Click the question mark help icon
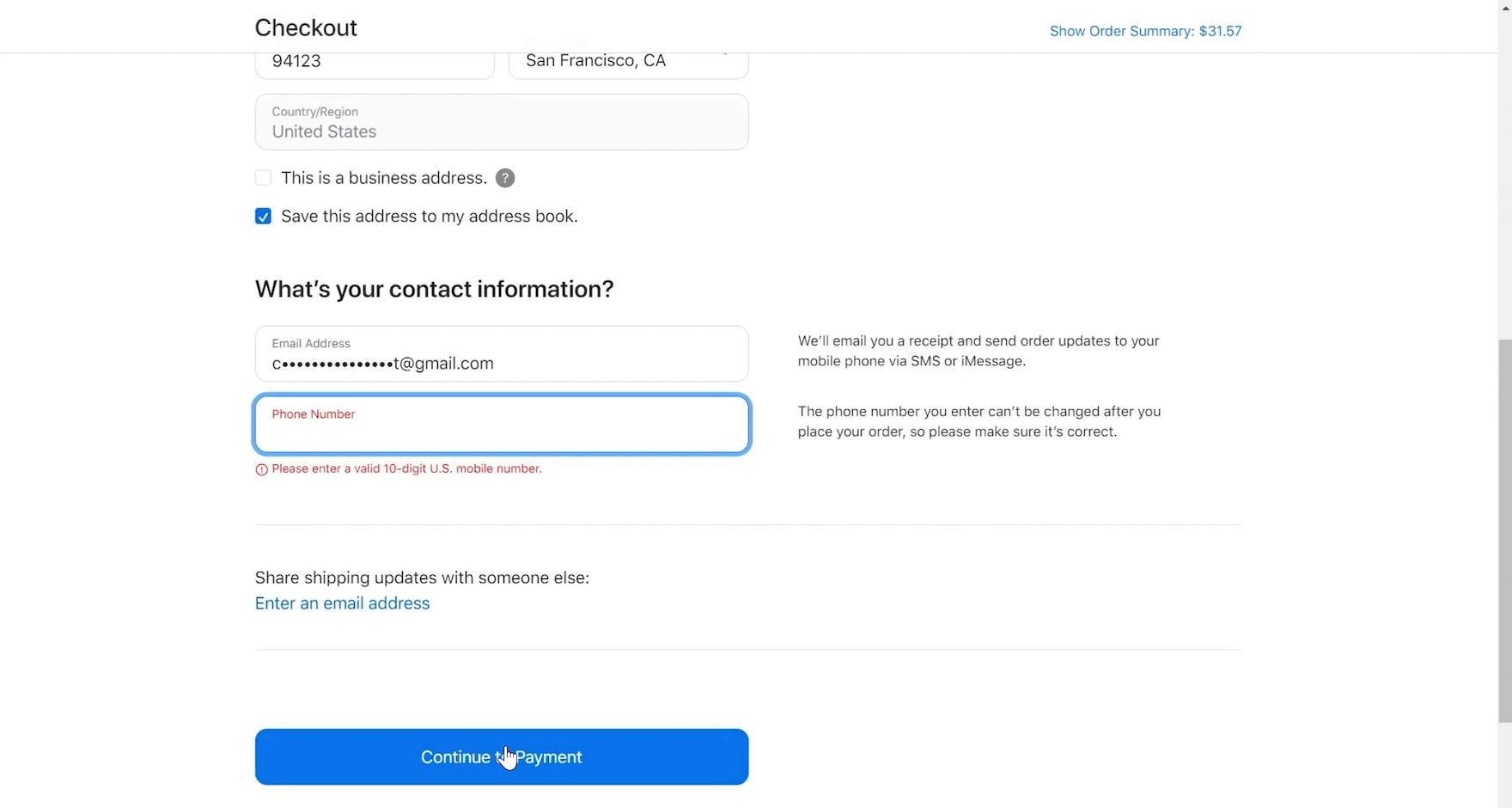This screenshot has height=808, width=1512. [x=505, y=178]
